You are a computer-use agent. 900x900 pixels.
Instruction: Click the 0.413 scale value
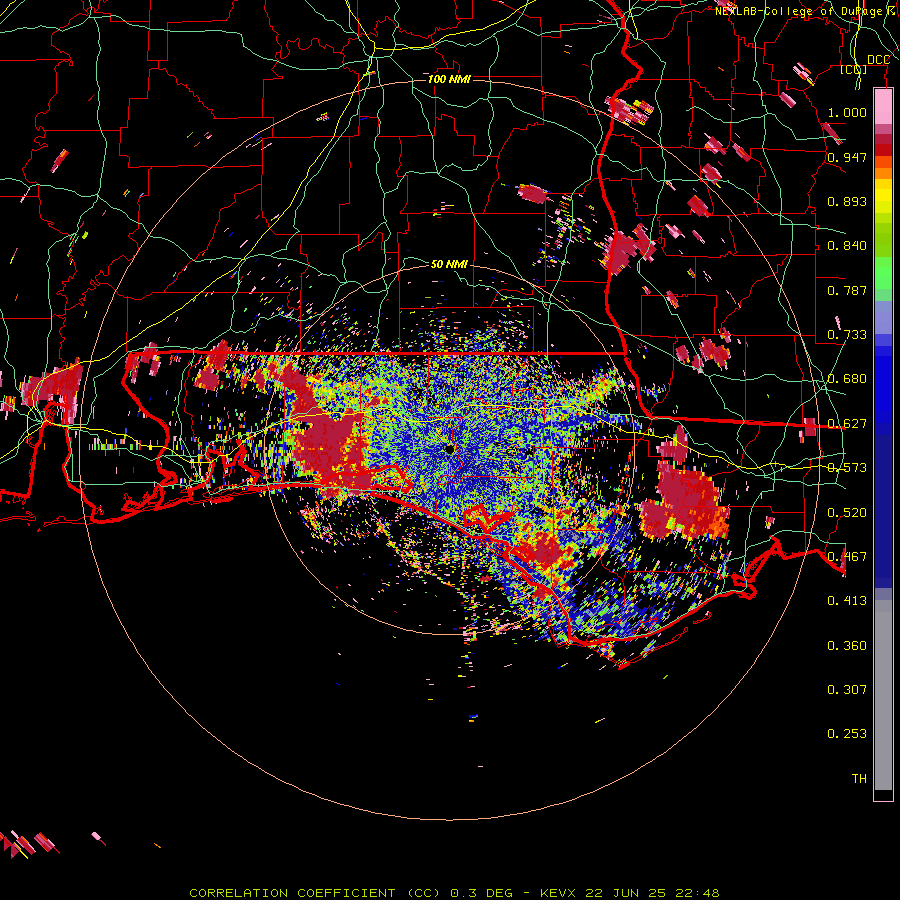point(847,601)
